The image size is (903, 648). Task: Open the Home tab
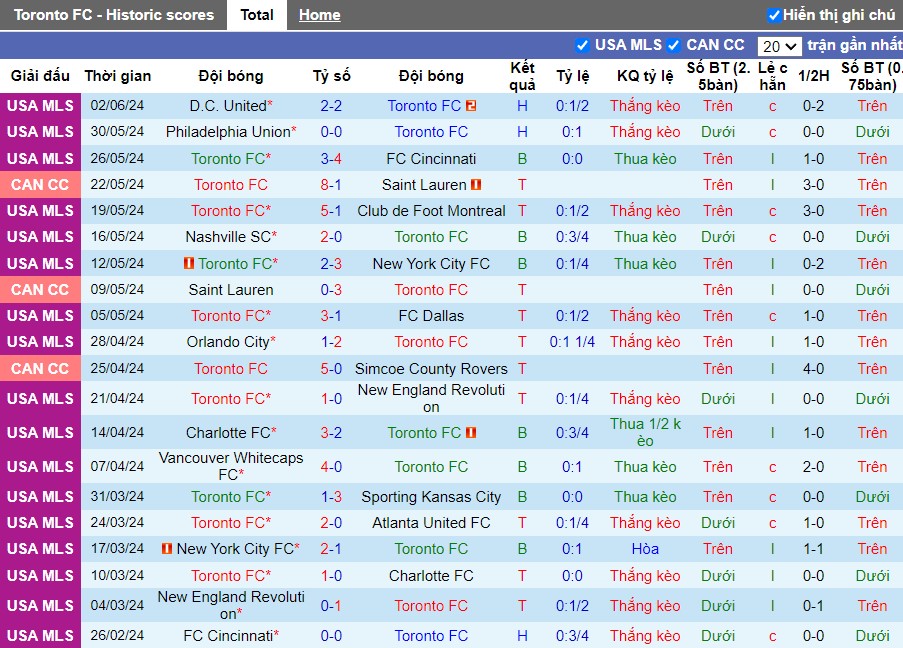point(320,15)
